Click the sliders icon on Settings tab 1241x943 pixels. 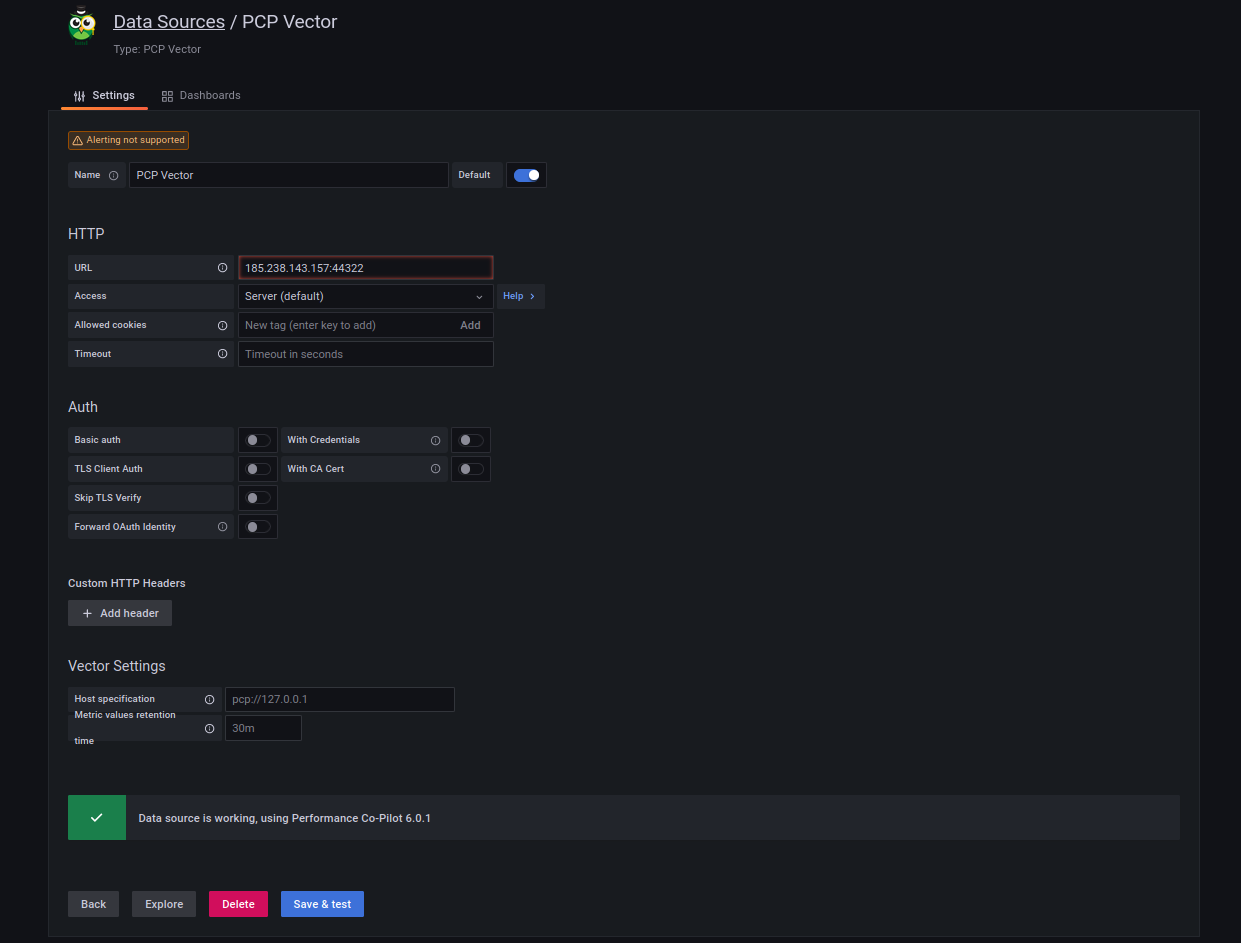coord(80,96)
